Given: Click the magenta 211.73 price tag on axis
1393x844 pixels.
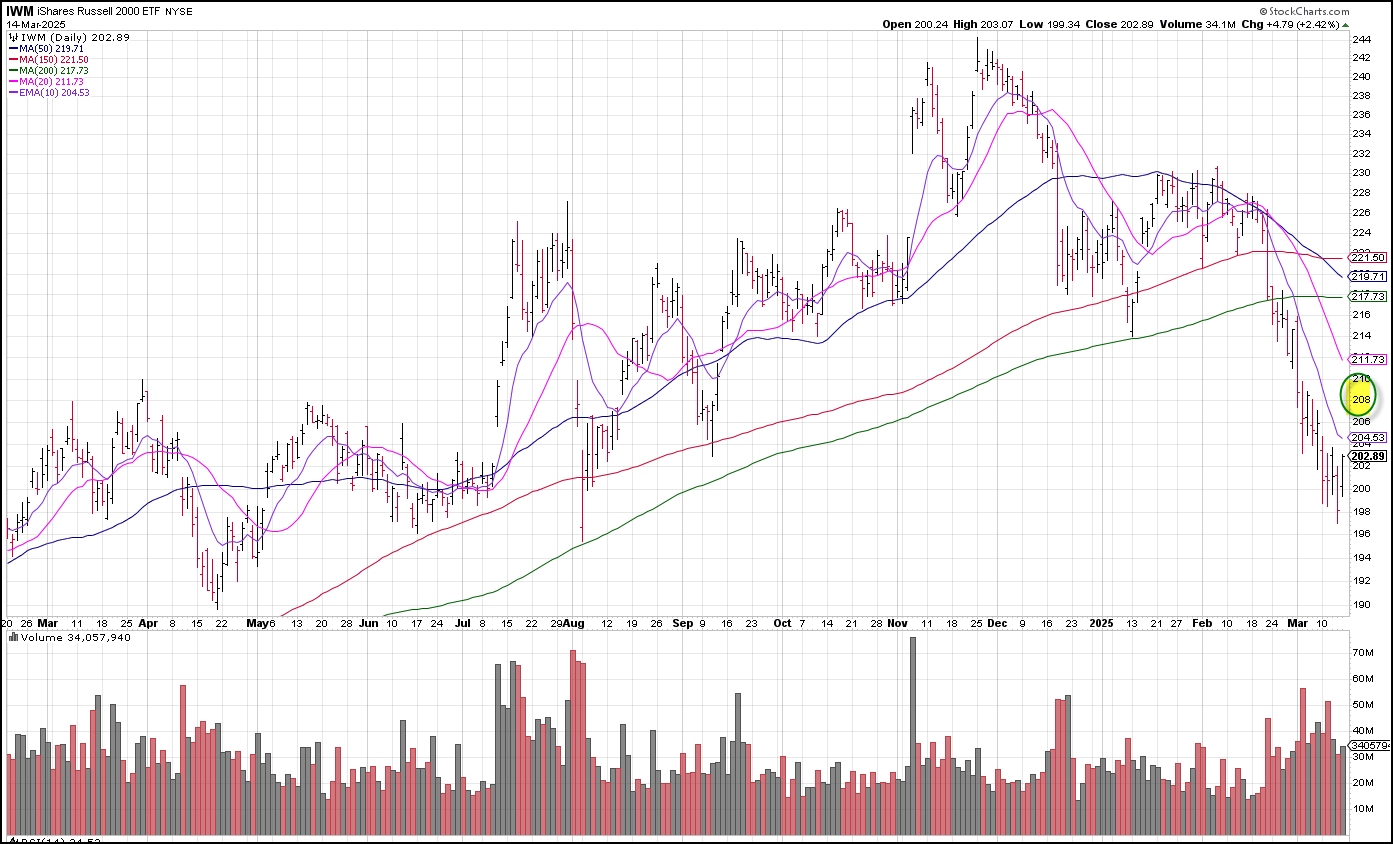Looking at the screenshot, I should coord(1366,359).
